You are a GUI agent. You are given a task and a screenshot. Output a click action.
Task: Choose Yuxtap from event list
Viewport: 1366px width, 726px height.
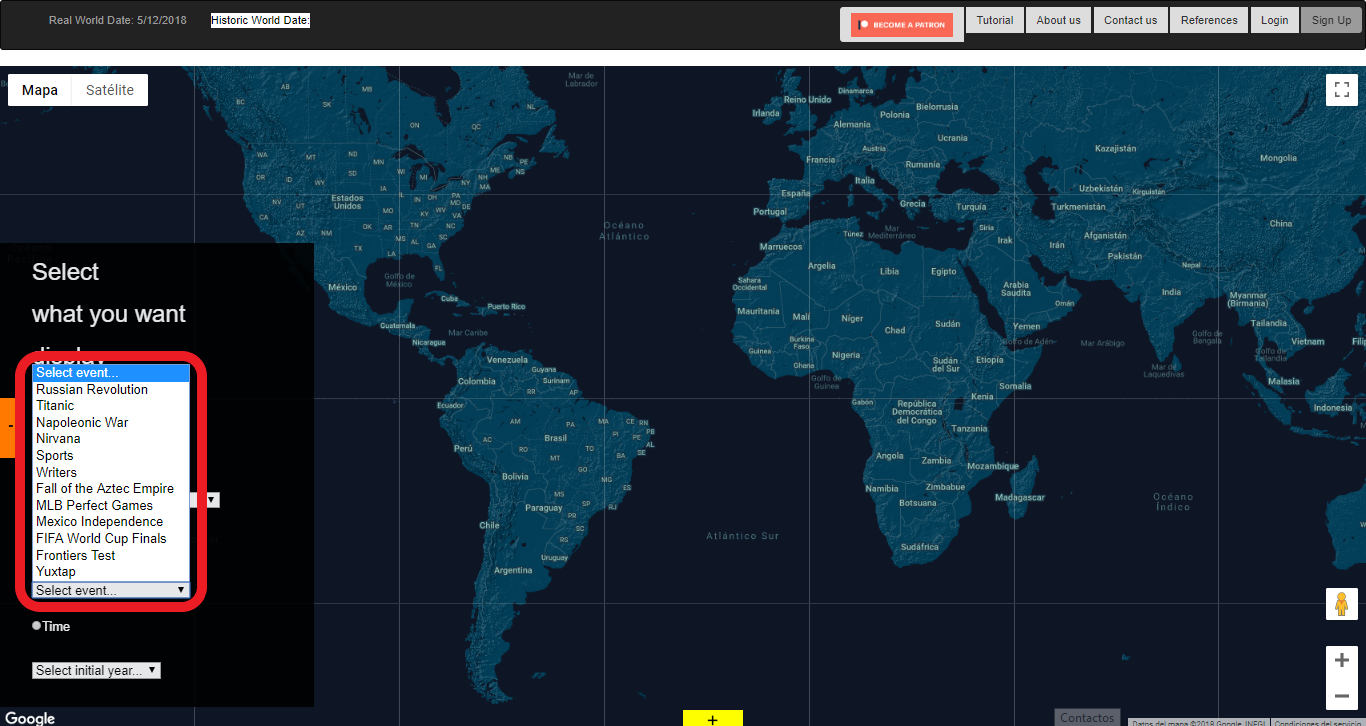point(110,572)
